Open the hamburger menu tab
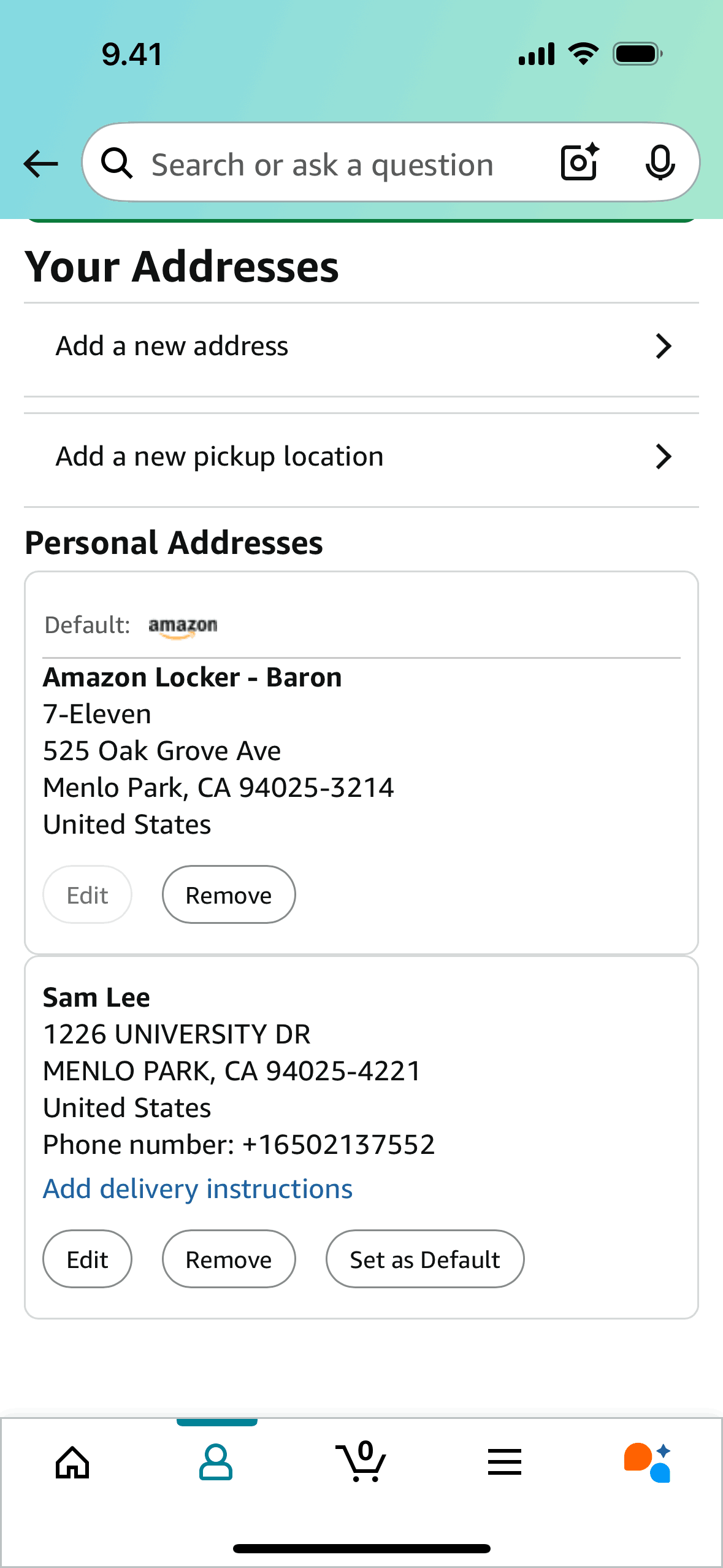723x1568 pixels. coord(505,1462)
